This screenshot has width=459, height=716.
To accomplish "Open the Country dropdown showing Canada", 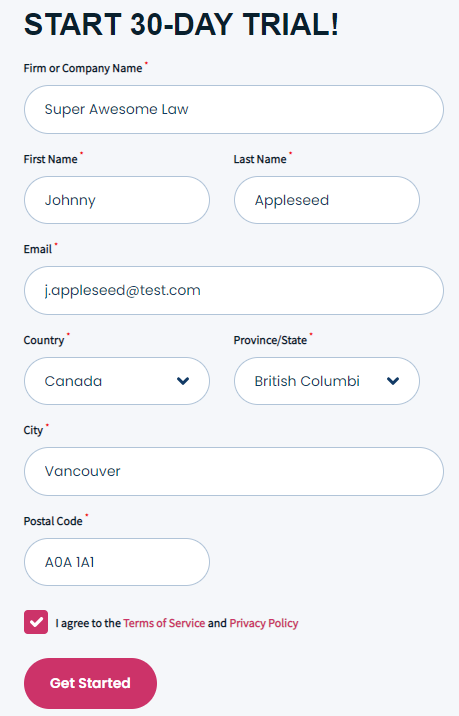I will (x=117, y=381).
